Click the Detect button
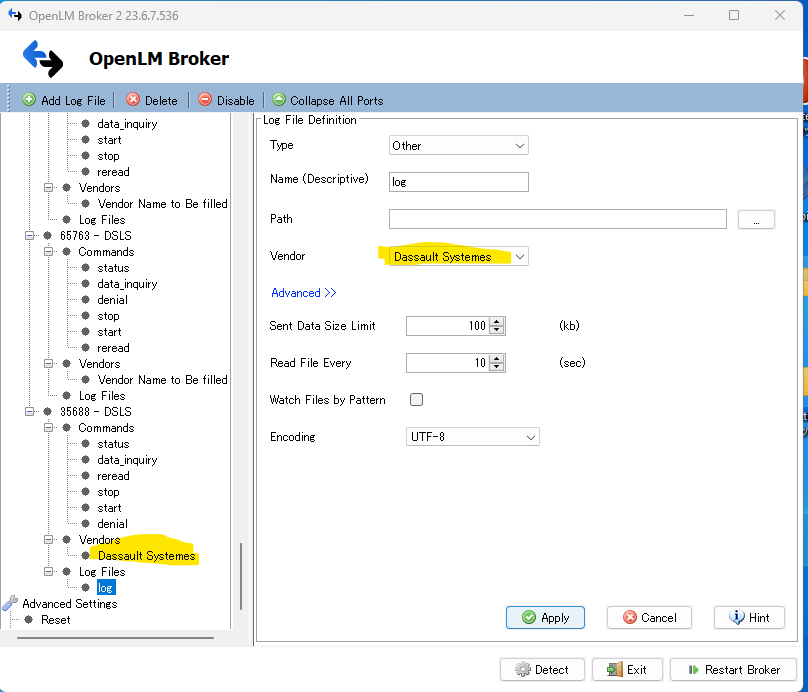The width and height of the screenshot is (808, 692). click(542, 669)
